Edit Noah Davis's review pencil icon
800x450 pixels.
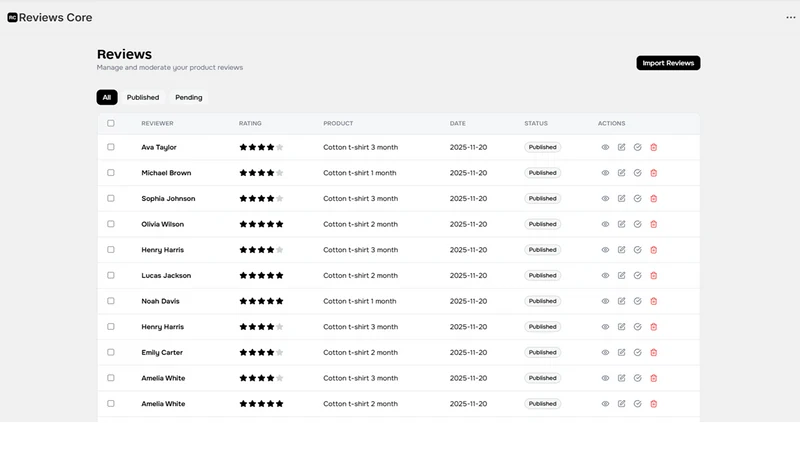click(x=621, y=301)
